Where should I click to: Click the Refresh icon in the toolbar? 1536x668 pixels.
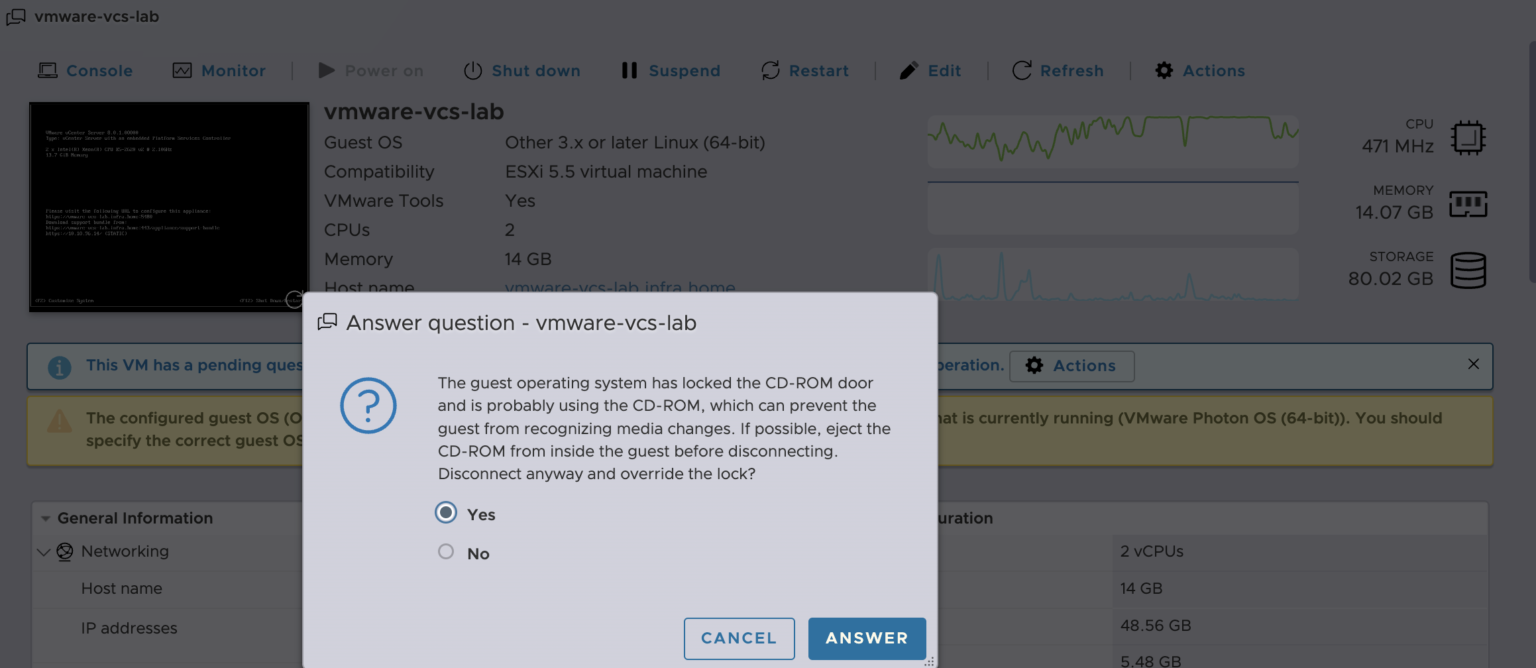(1021, 70)
